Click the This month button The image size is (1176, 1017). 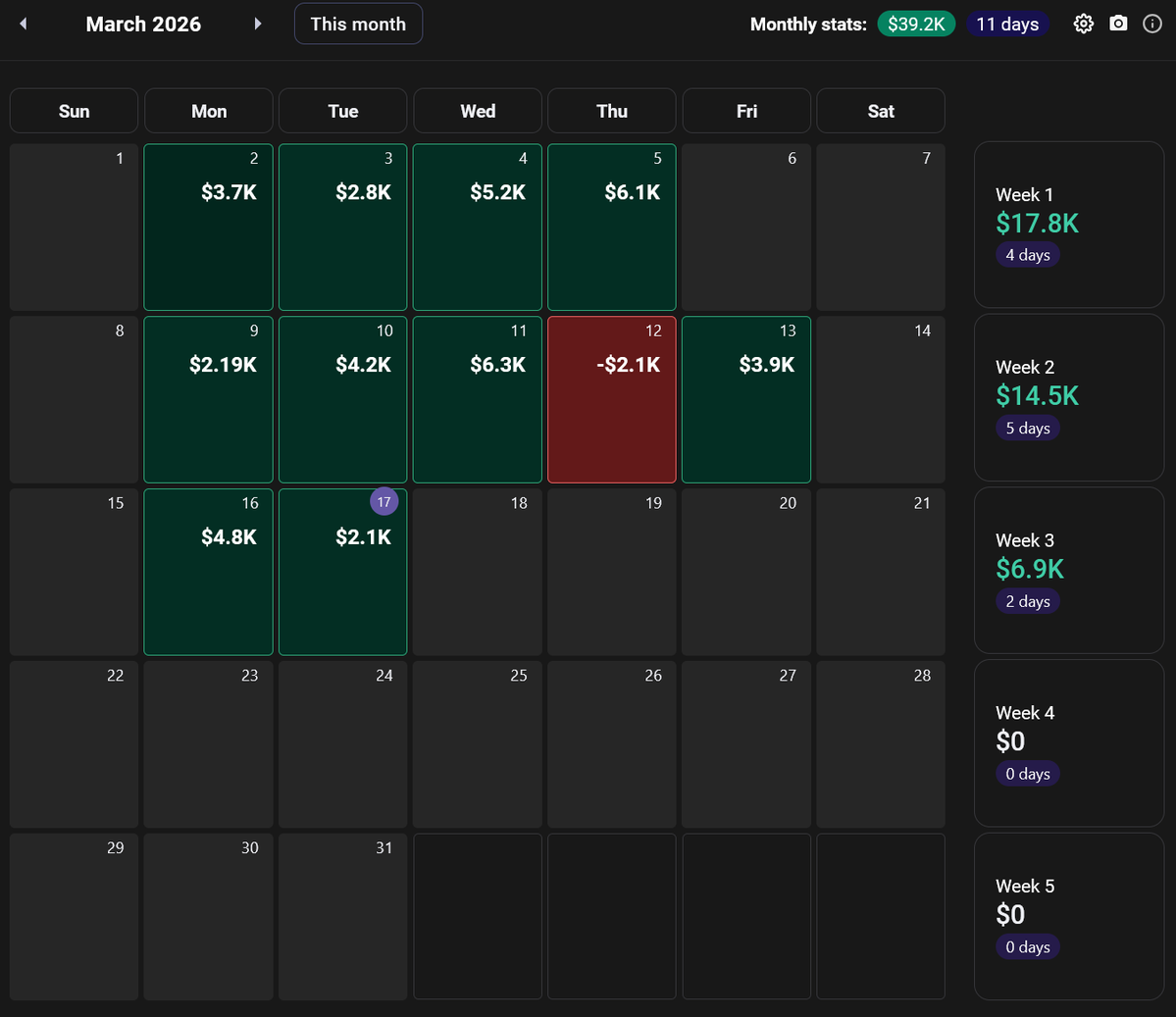point(359,24)
